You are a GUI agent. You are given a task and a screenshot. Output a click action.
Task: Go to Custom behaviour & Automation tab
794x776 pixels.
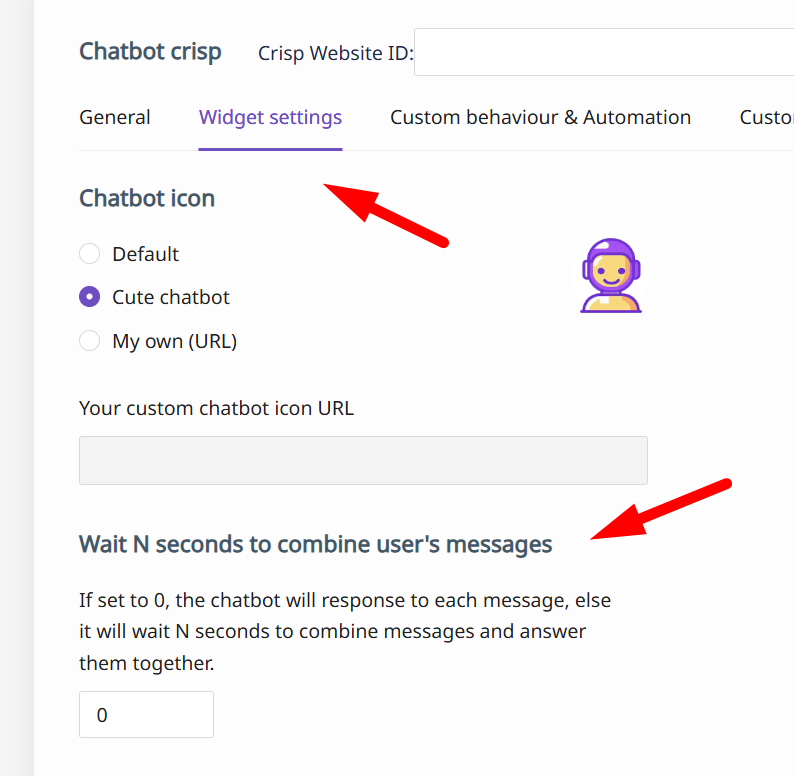[x=540, y=117]
